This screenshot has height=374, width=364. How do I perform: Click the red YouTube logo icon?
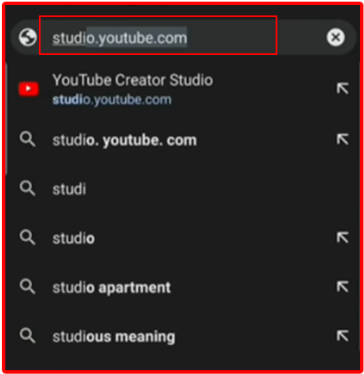[x=29, y=89]
